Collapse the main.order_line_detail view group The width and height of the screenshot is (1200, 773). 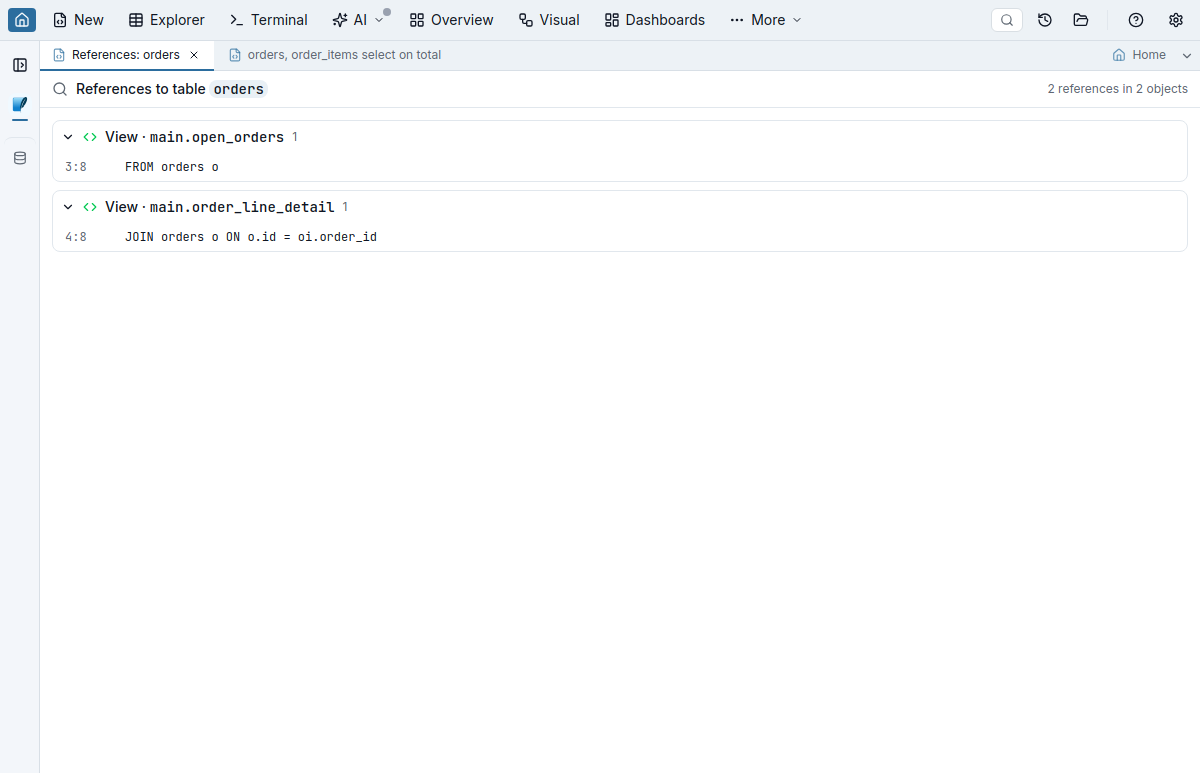pos(68,207)
